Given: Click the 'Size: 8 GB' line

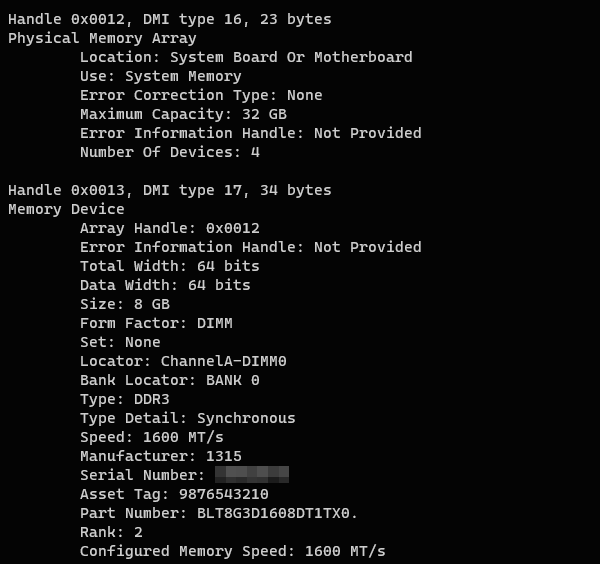Looking at the screenshot, I should click(125, 304).
